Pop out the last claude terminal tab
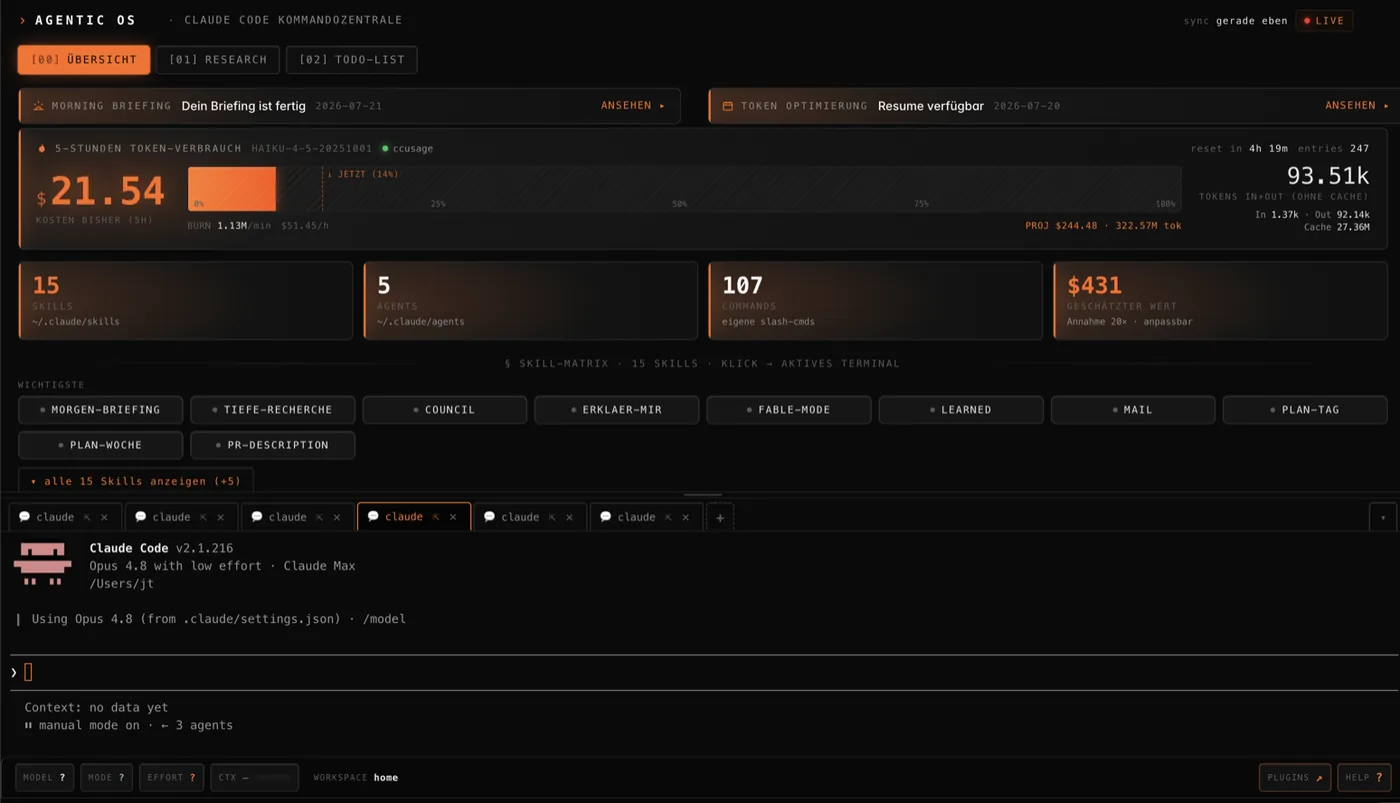 tap(668, 517)
